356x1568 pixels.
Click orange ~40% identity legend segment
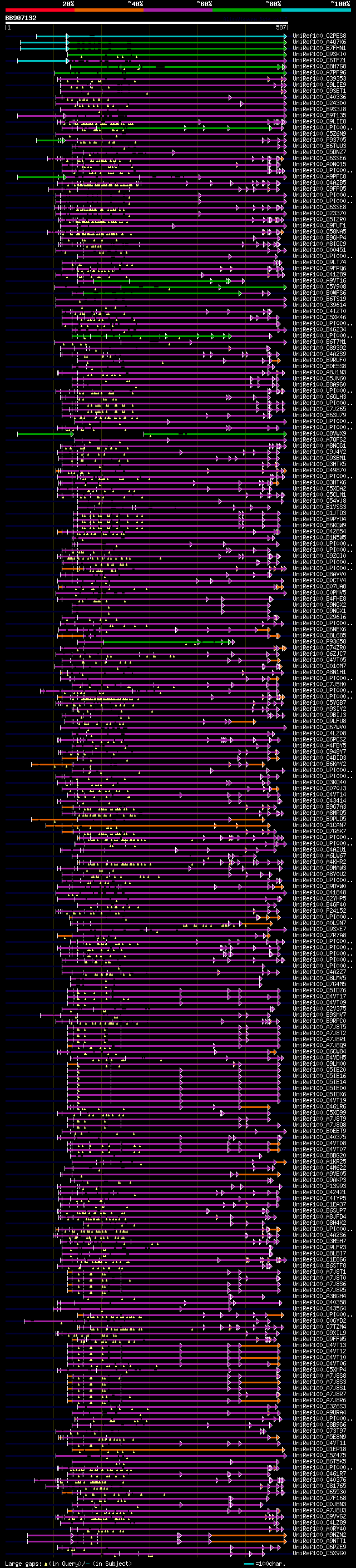109,10
